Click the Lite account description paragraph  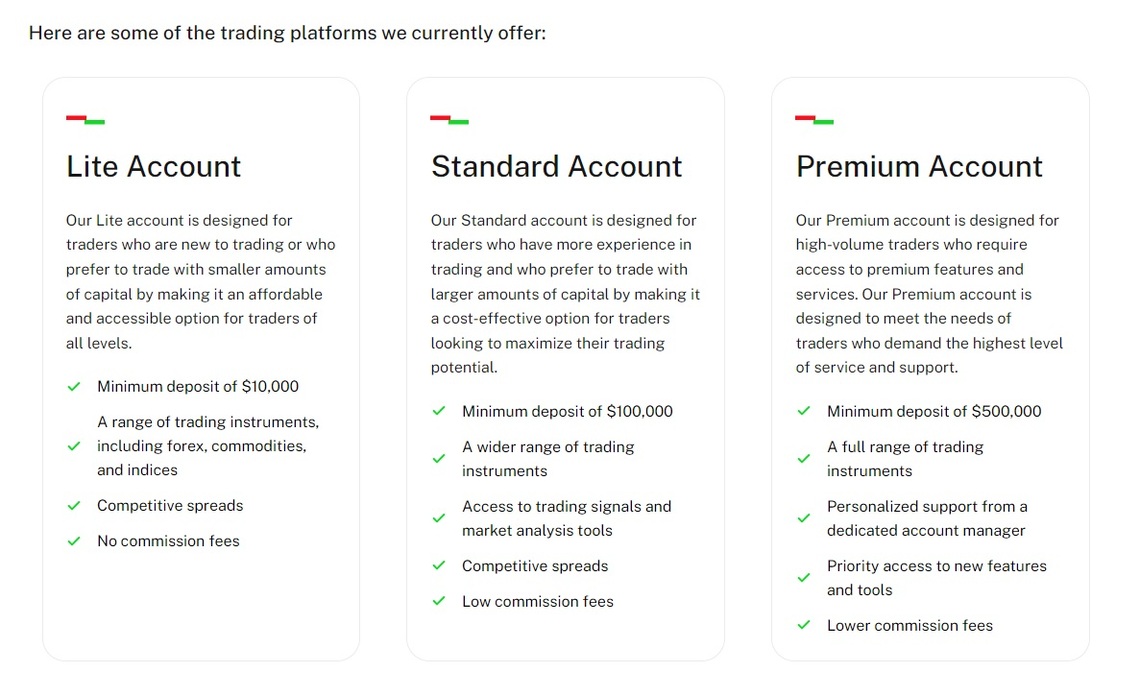coord(201,281)
